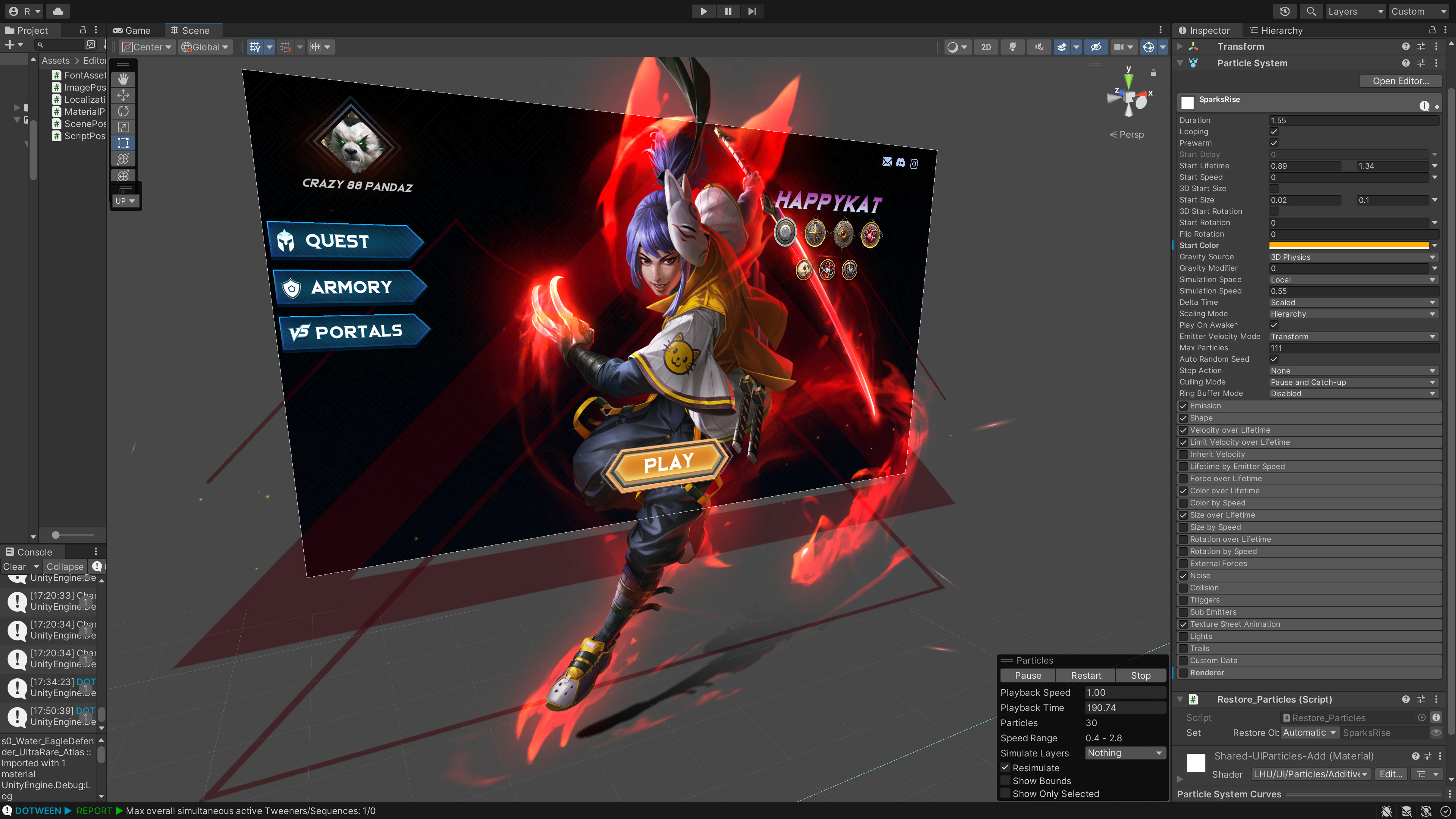Viewport: 1456px width, 819px height.
Task: Click the Particle System help icon
Action: (x=1405, y=63)
